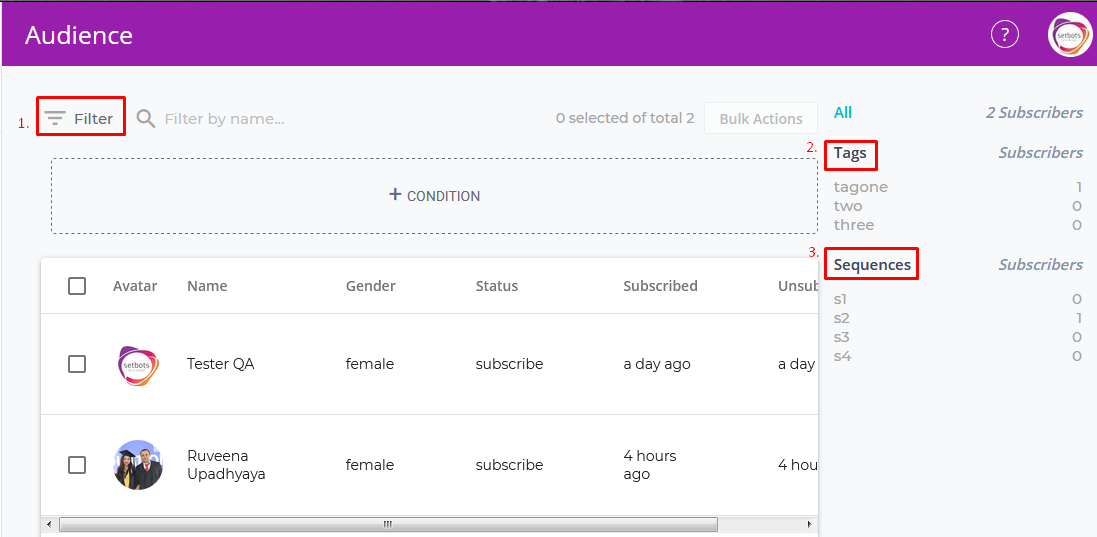
Task: Click Ruveena Upadhyaya's avatar photo
Action: tap(138, 465)
